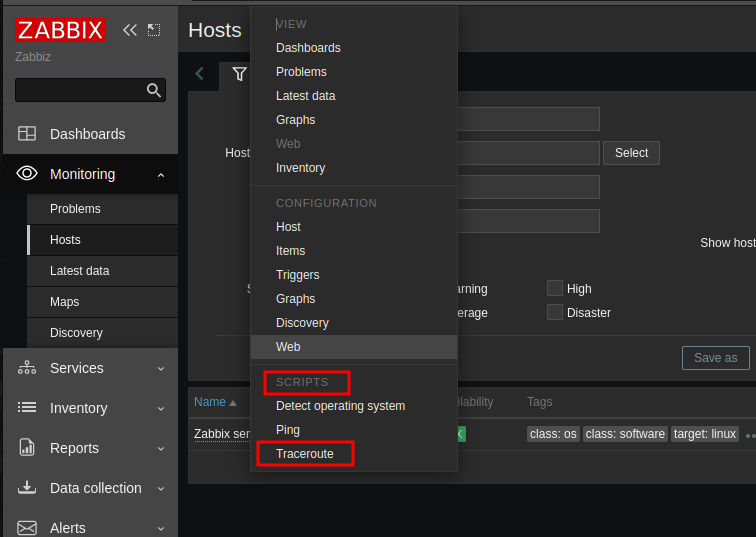Focus the host groups input field

(528, 153)
